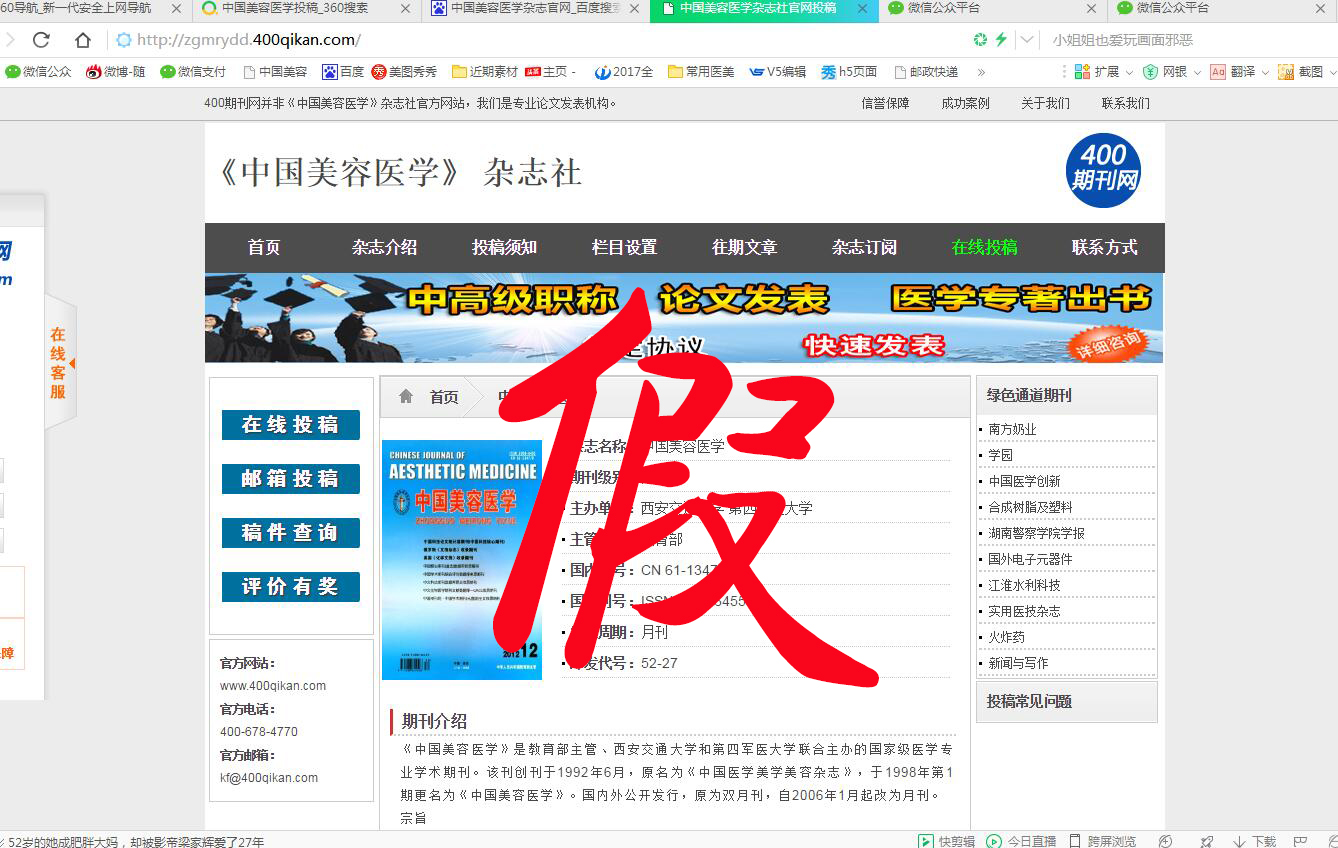This screenshot has width=1338, height=848.
Task: Open 秀 h5页面 bookmark
Action: 848,72
